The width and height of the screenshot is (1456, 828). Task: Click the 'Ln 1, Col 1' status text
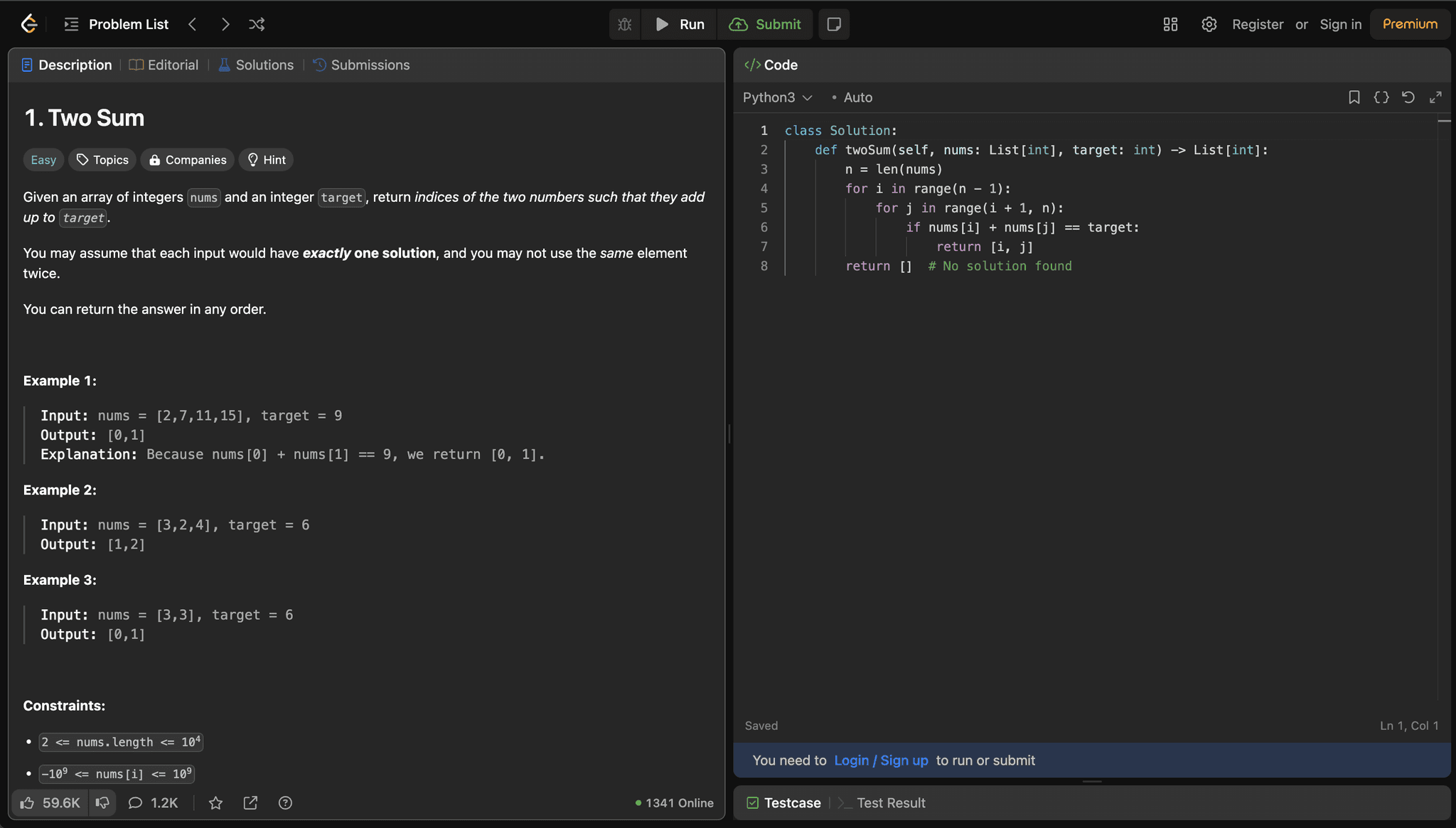click(x=1409, y=726)
